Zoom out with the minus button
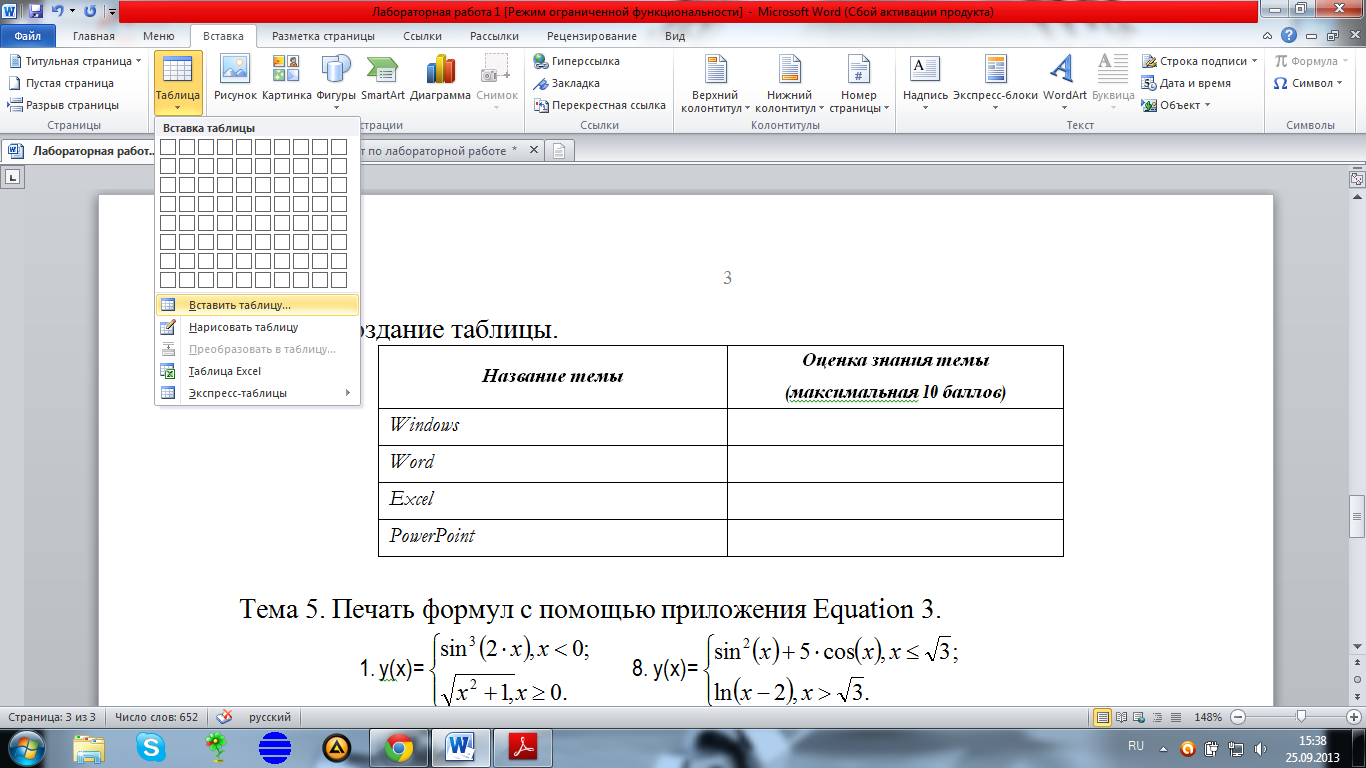 coord(1238,717)
